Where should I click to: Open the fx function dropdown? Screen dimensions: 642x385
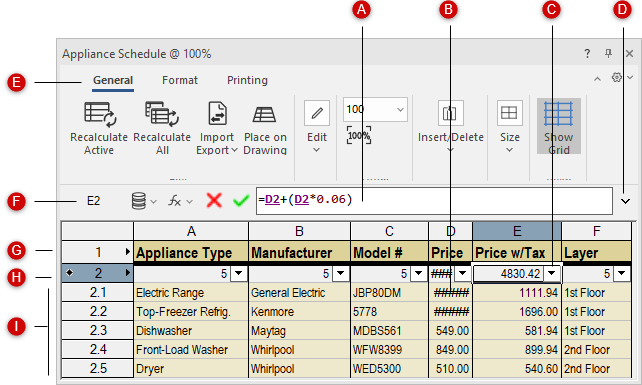click(x=181, y=201)
